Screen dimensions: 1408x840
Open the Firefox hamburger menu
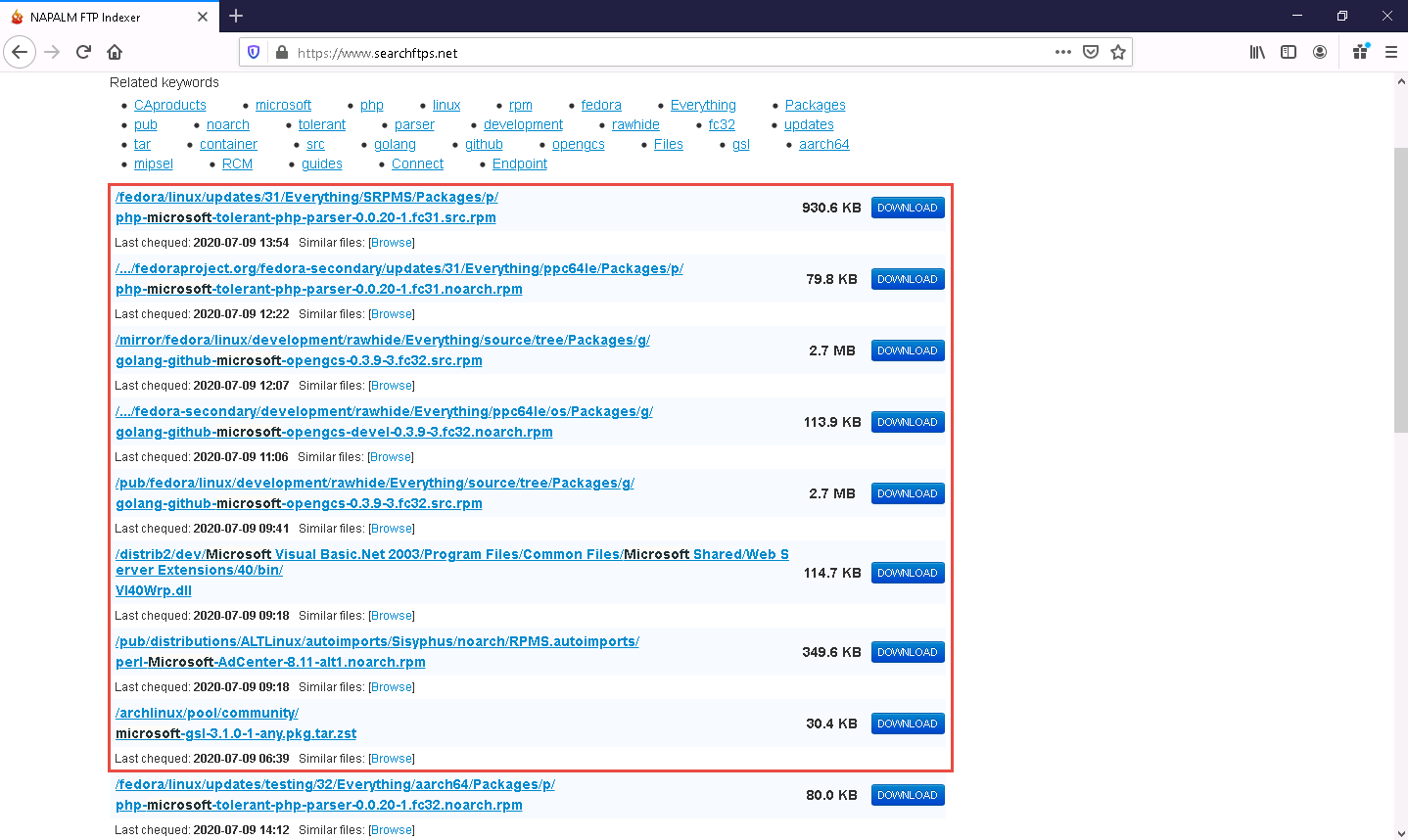(x=1391, y=53)
